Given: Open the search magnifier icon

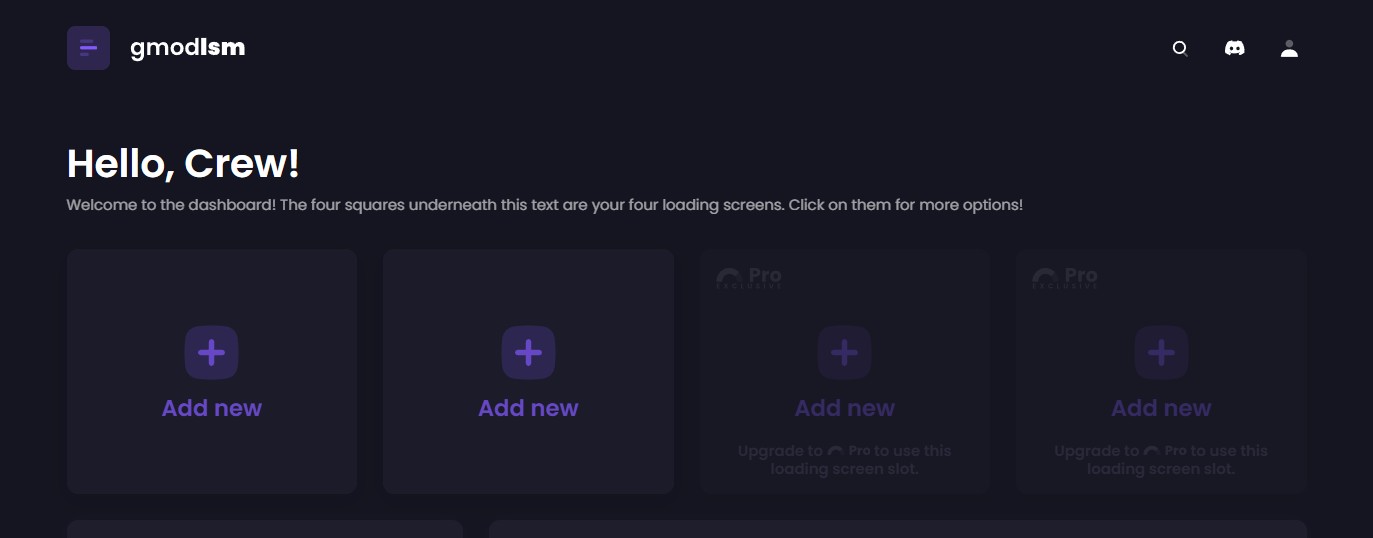Looking at the screenshot, I should [1180, 48].
